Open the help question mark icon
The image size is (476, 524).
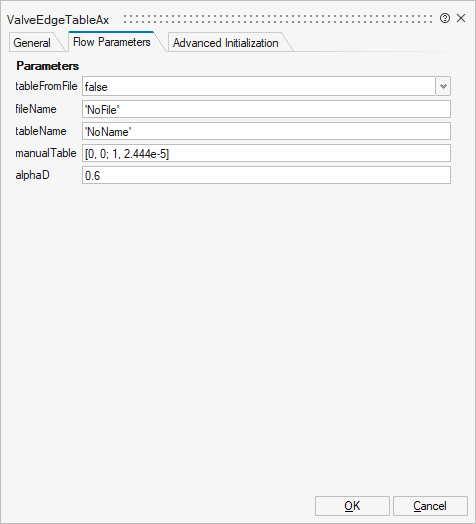click(x=445, y=18)
